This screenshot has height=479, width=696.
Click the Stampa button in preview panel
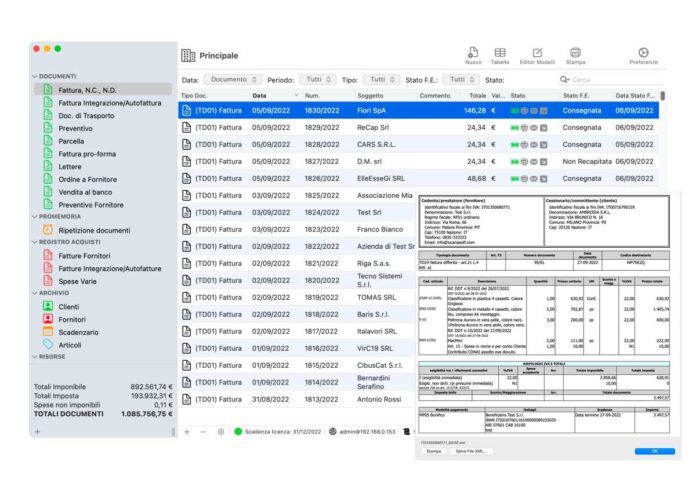pyautogui.click(x=434, y=451)
